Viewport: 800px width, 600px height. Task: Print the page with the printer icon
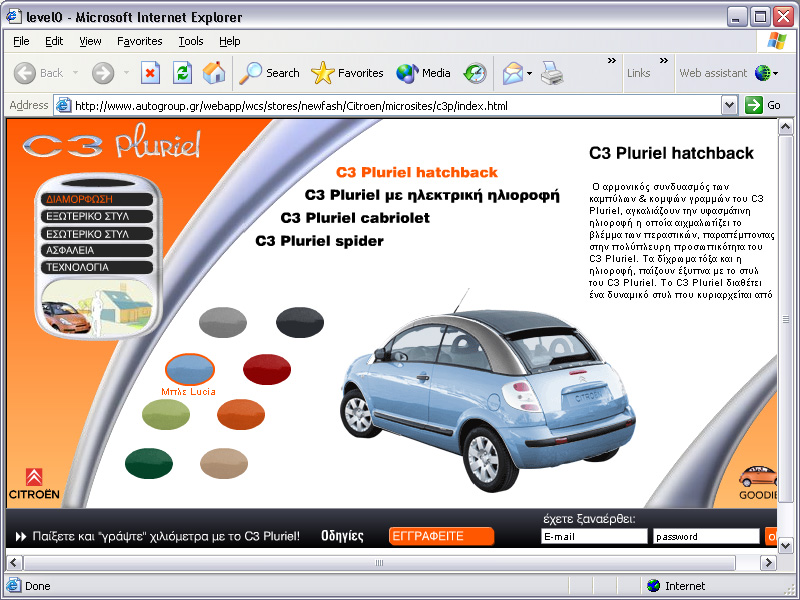click(552, 73)
